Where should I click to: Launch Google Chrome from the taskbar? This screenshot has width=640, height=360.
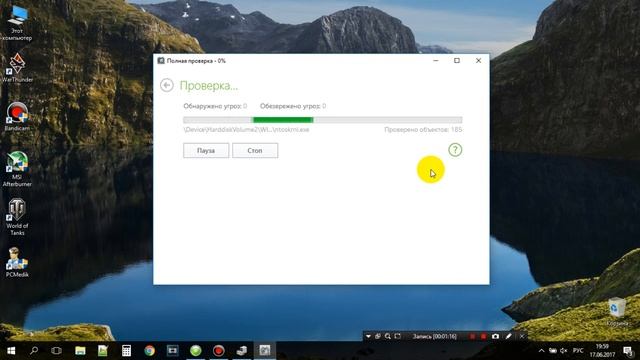click(149, 351)
